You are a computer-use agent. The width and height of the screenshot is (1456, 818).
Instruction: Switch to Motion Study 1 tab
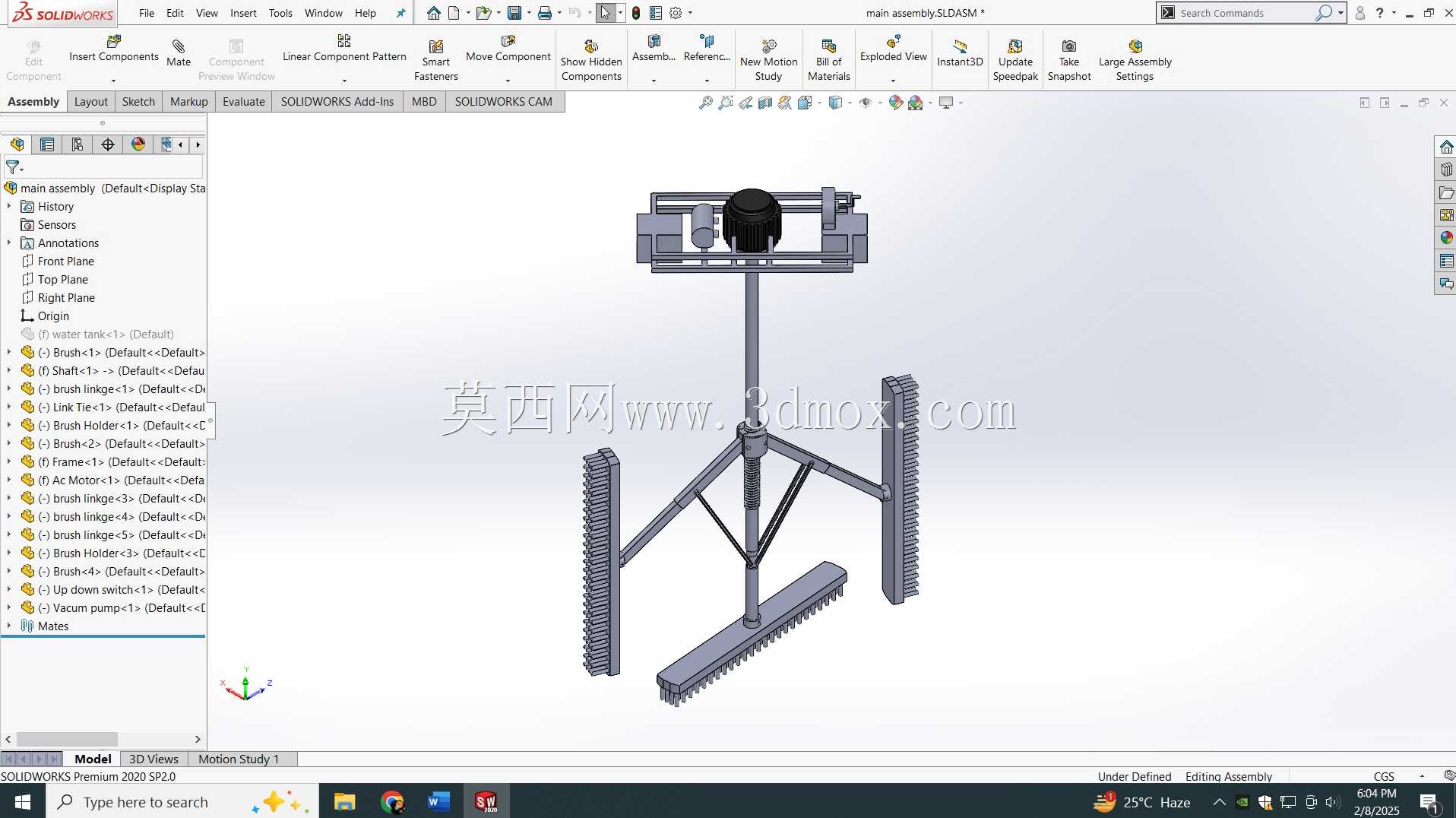click(x=239, y=759)
